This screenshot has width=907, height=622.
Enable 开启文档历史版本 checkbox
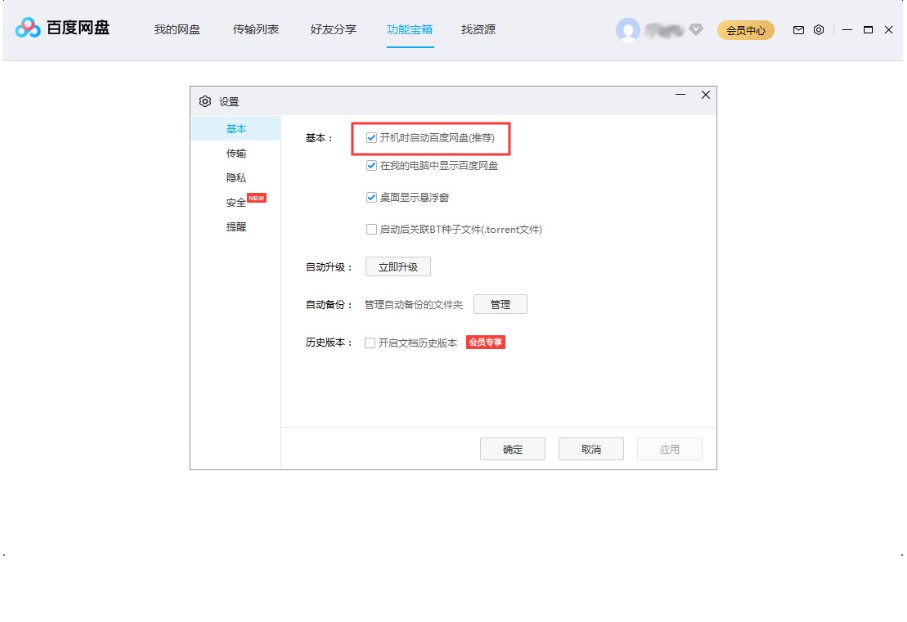pos(370,343)
